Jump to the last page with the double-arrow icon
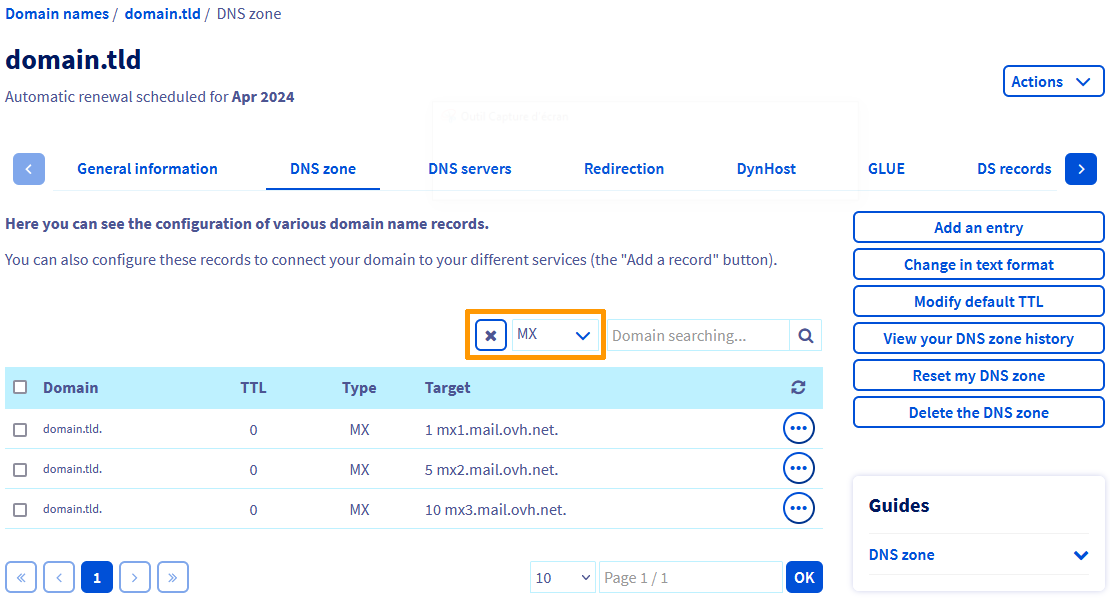The width and height of the screenshot is (1110, 601). [x=172, y=577]
